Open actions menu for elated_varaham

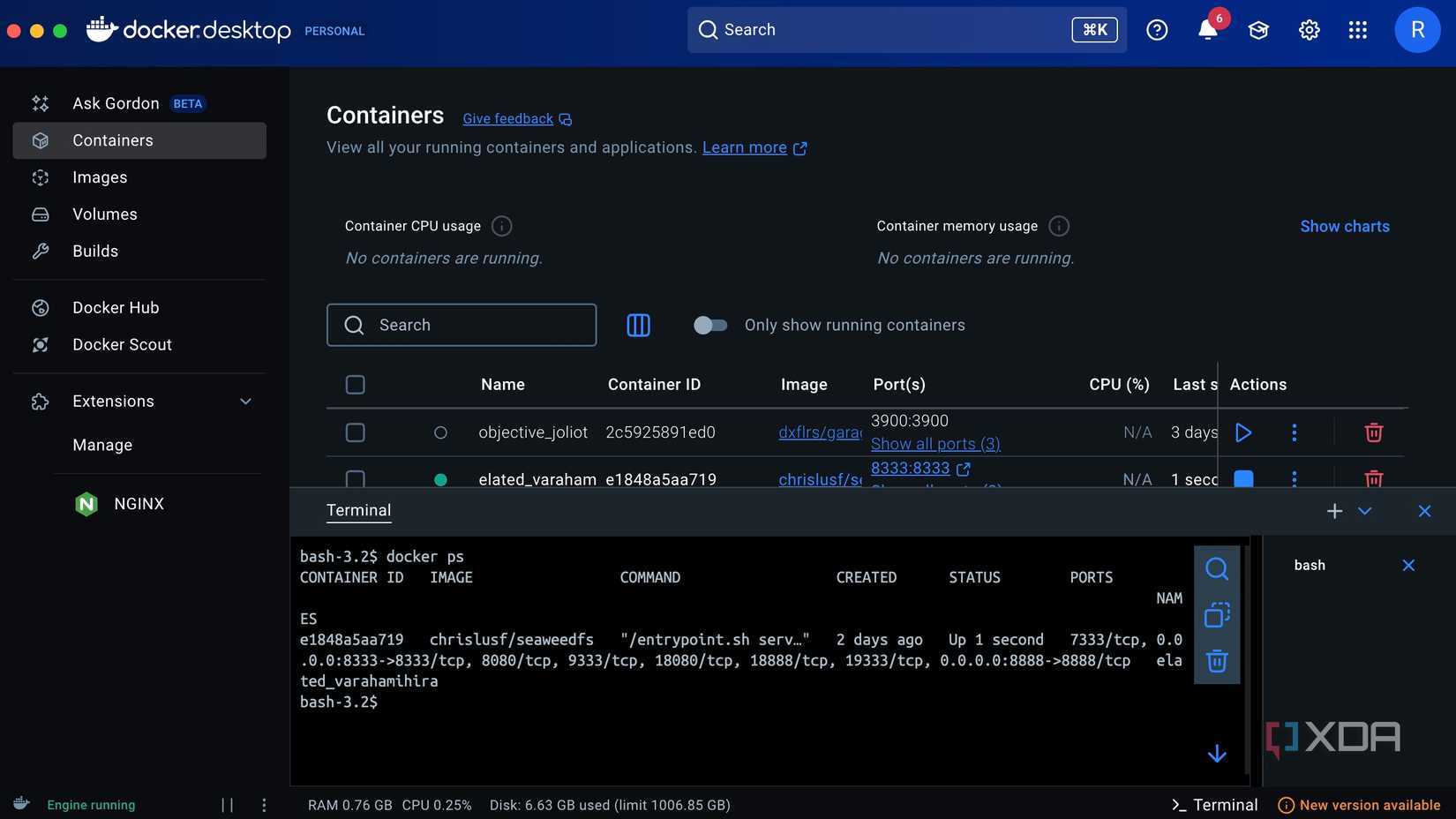(1294, 479)
